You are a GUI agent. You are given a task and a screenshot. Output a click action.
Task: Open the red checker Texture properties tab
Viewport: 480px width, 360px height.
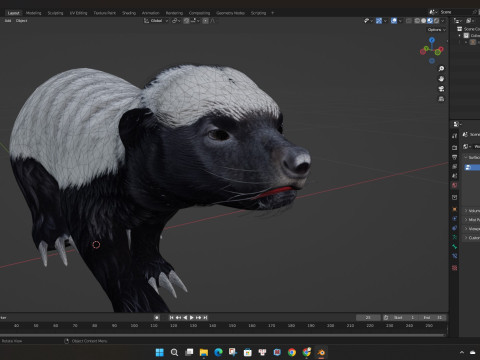(x=455, y=268)
